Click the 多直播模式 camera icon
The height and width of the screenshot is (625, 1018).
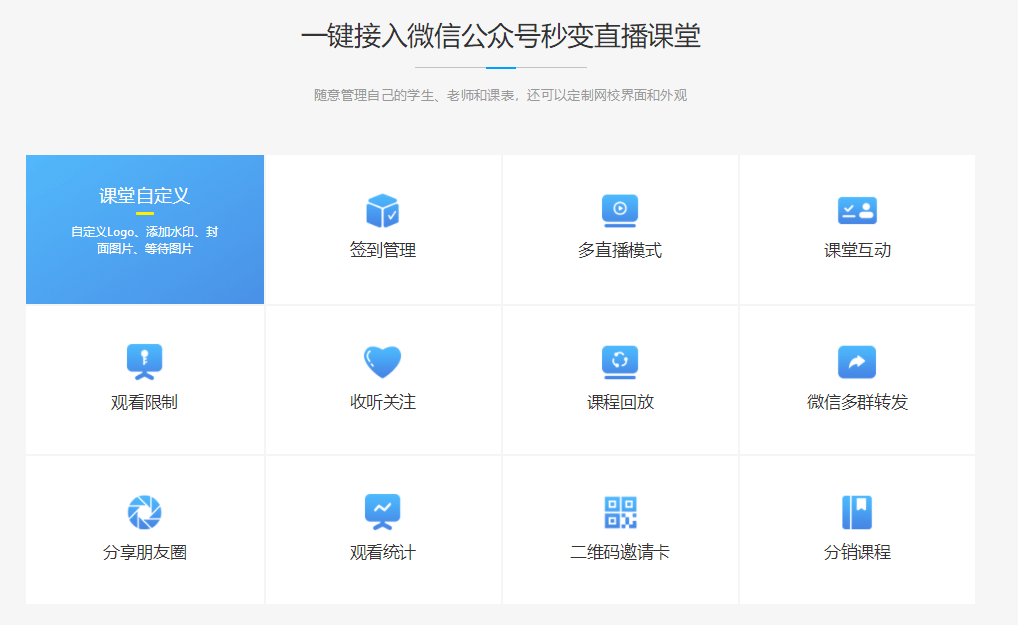tap(620, 211)
